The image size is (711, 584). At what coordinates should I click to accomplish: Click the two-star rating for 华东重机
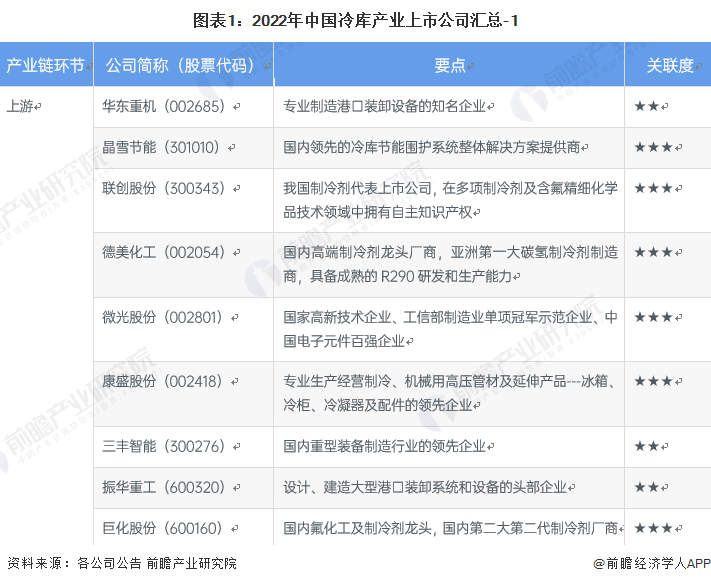tap(647, 107)
